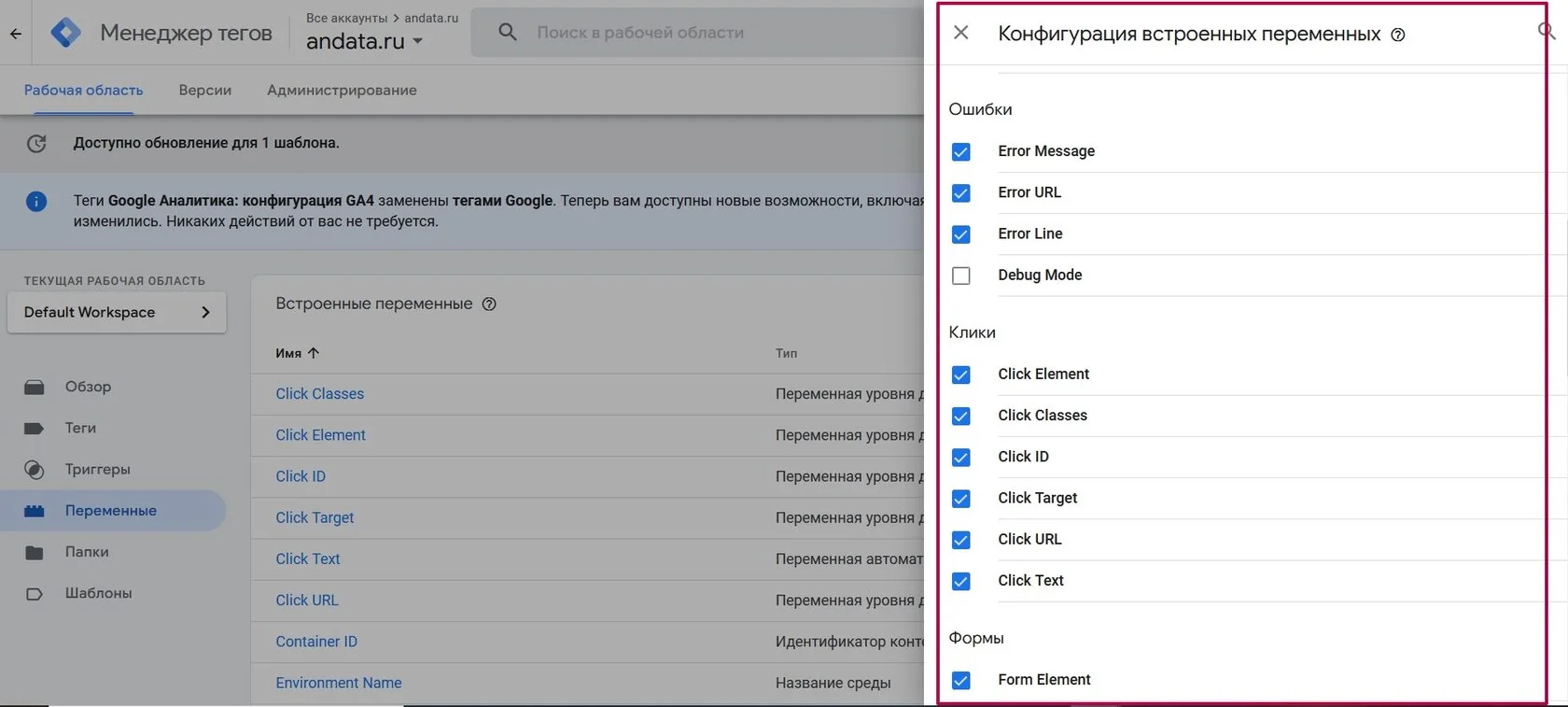Uncheck the Error Message checkbox
Image resolution: width=1568 pixels, height=707 pixels.
click(x=960, y=151)
